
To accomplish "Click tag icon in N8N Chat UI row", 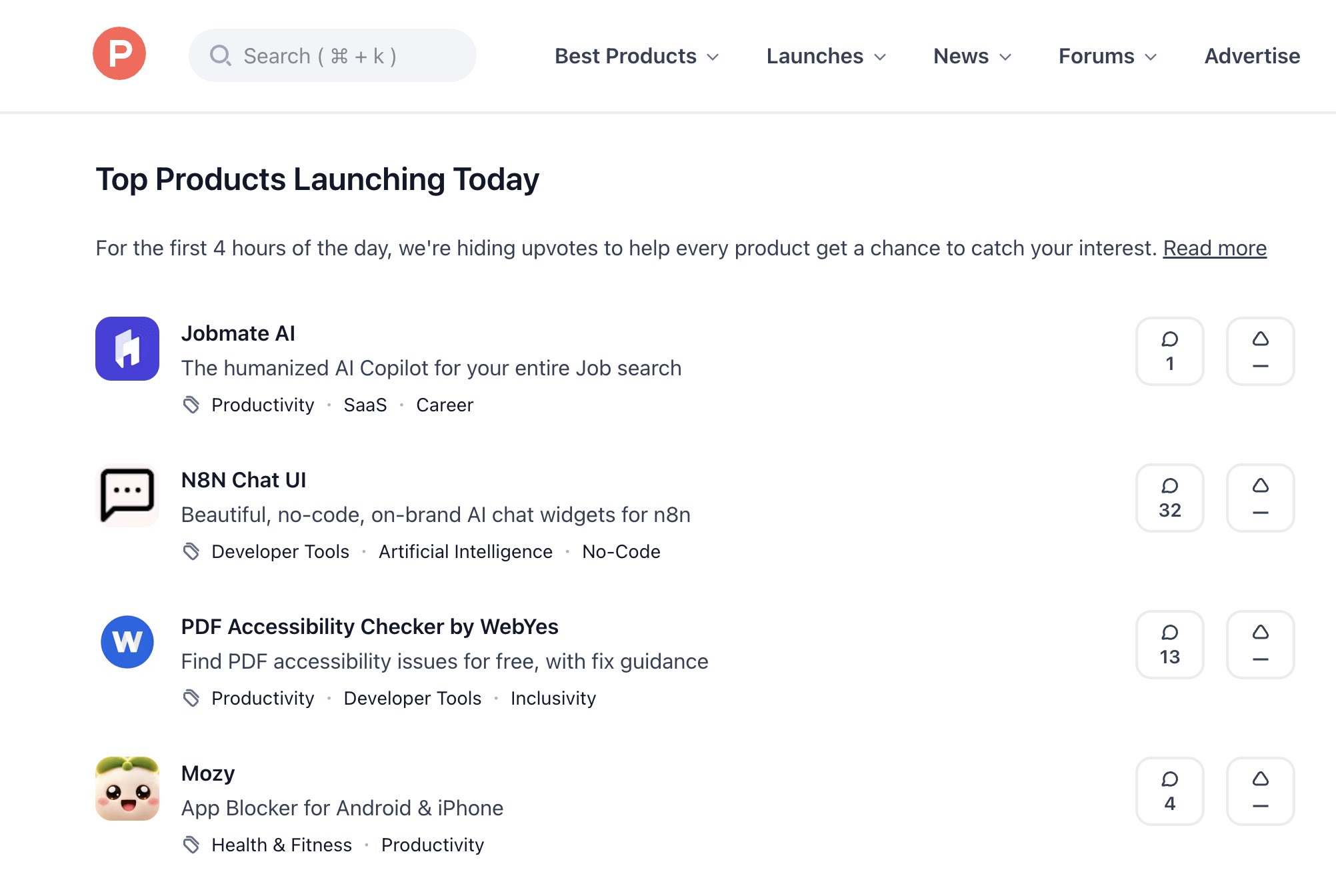I will click(191, 551).
